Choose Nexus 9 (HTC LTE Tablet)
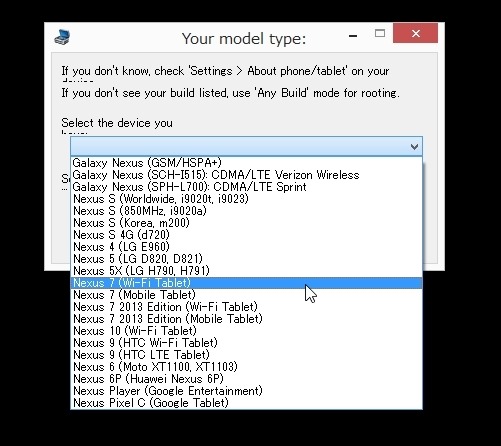Image resolution: width=501 pixels, height=446 pixels. click(246, 355)
